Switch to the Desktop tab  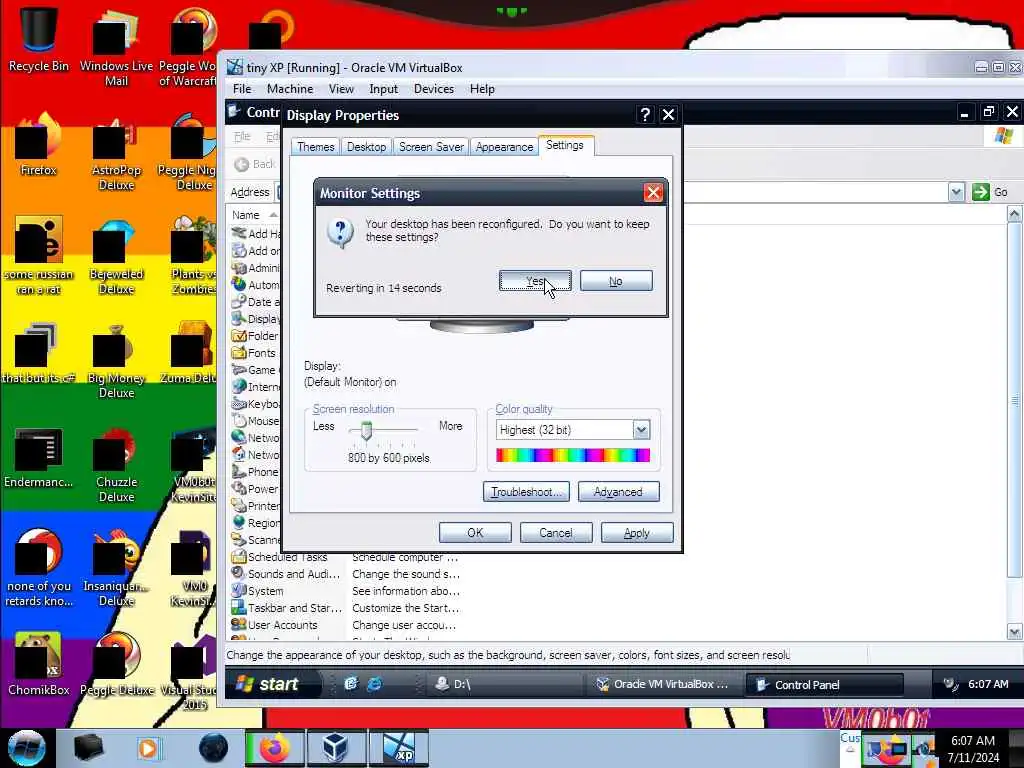pos(366,147)
